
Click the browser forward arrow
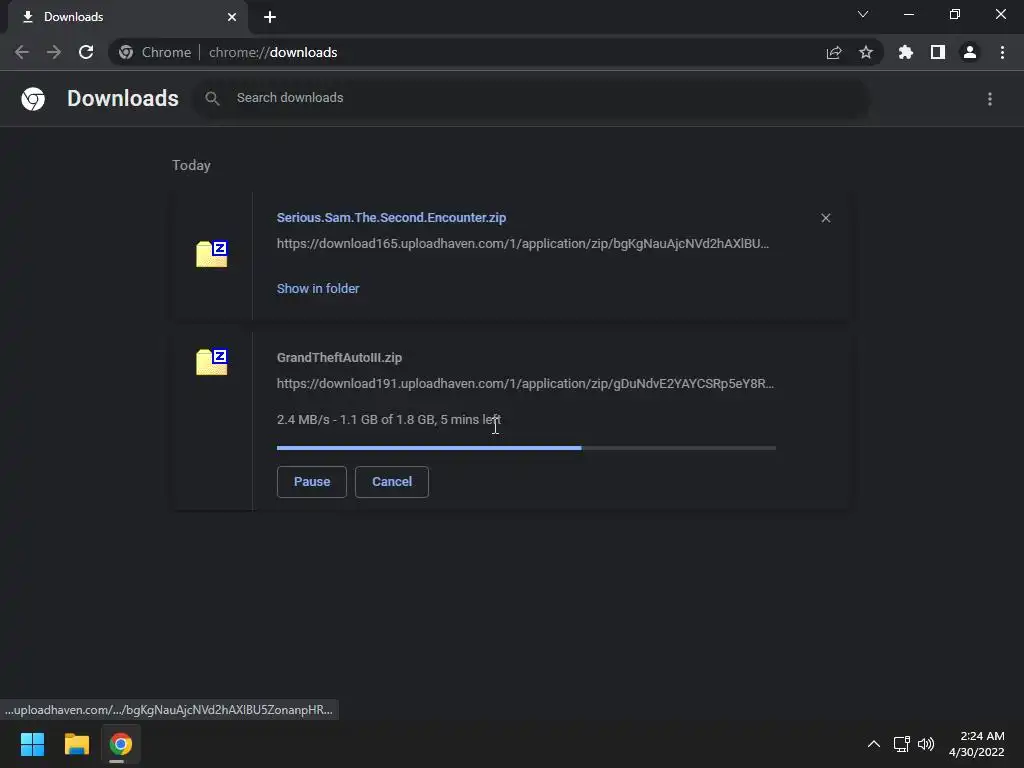pyautogui.click(x=54, y=52)
